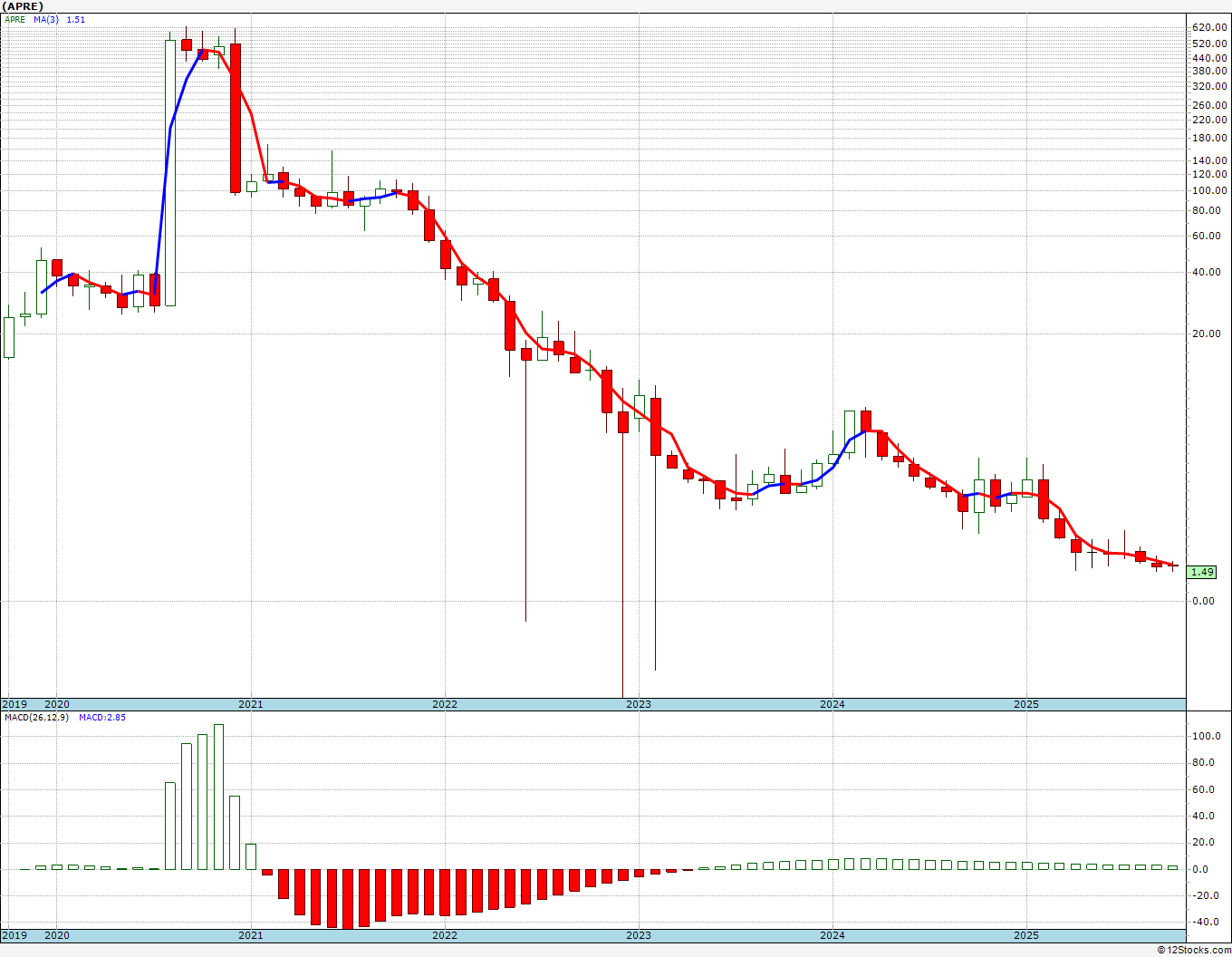Select the green APRE legend label
Image resolution: width=1232 pixels, height=957 pixels.
[x=15, y=19]
